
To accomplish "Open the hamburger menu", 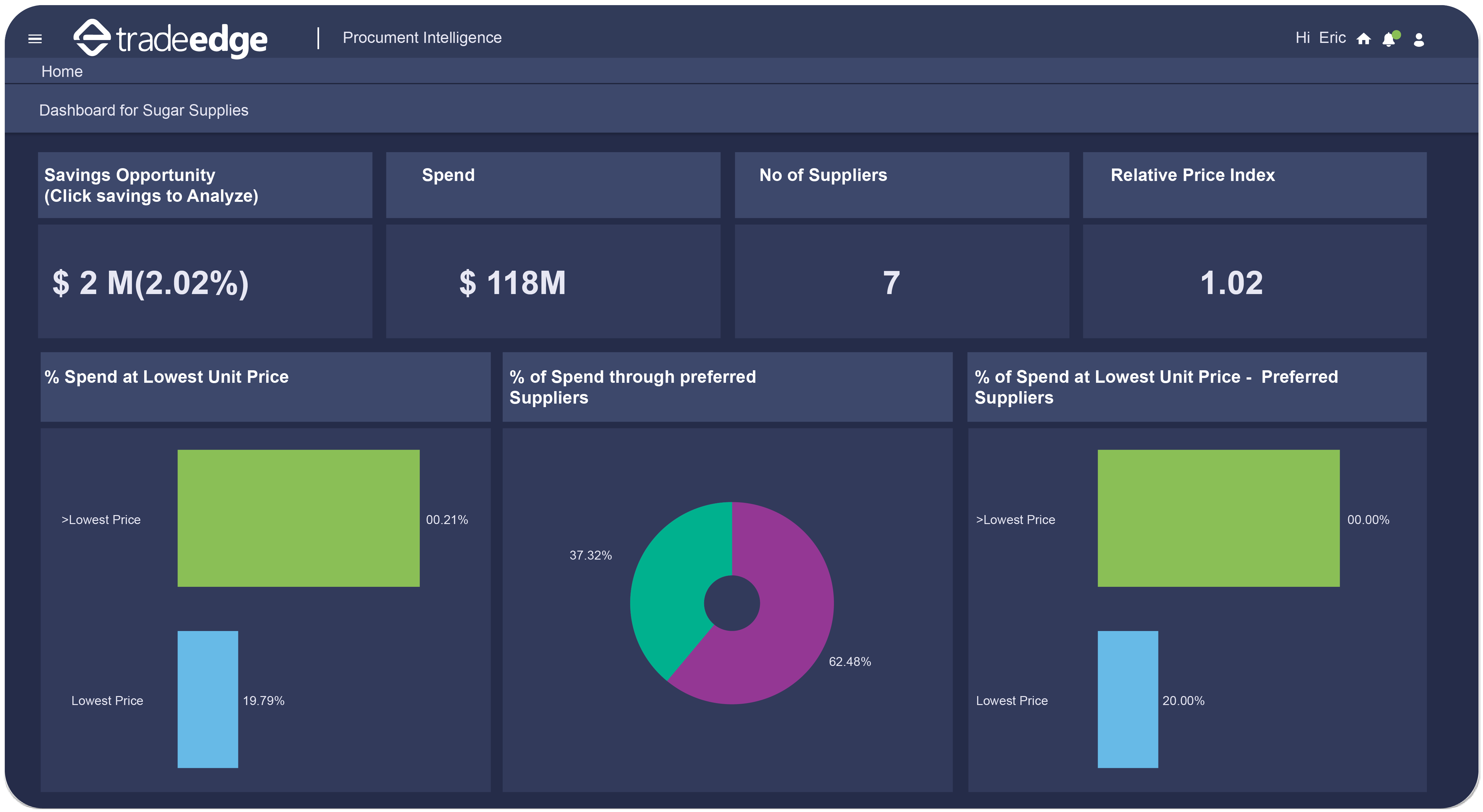I will coord(35,38).
